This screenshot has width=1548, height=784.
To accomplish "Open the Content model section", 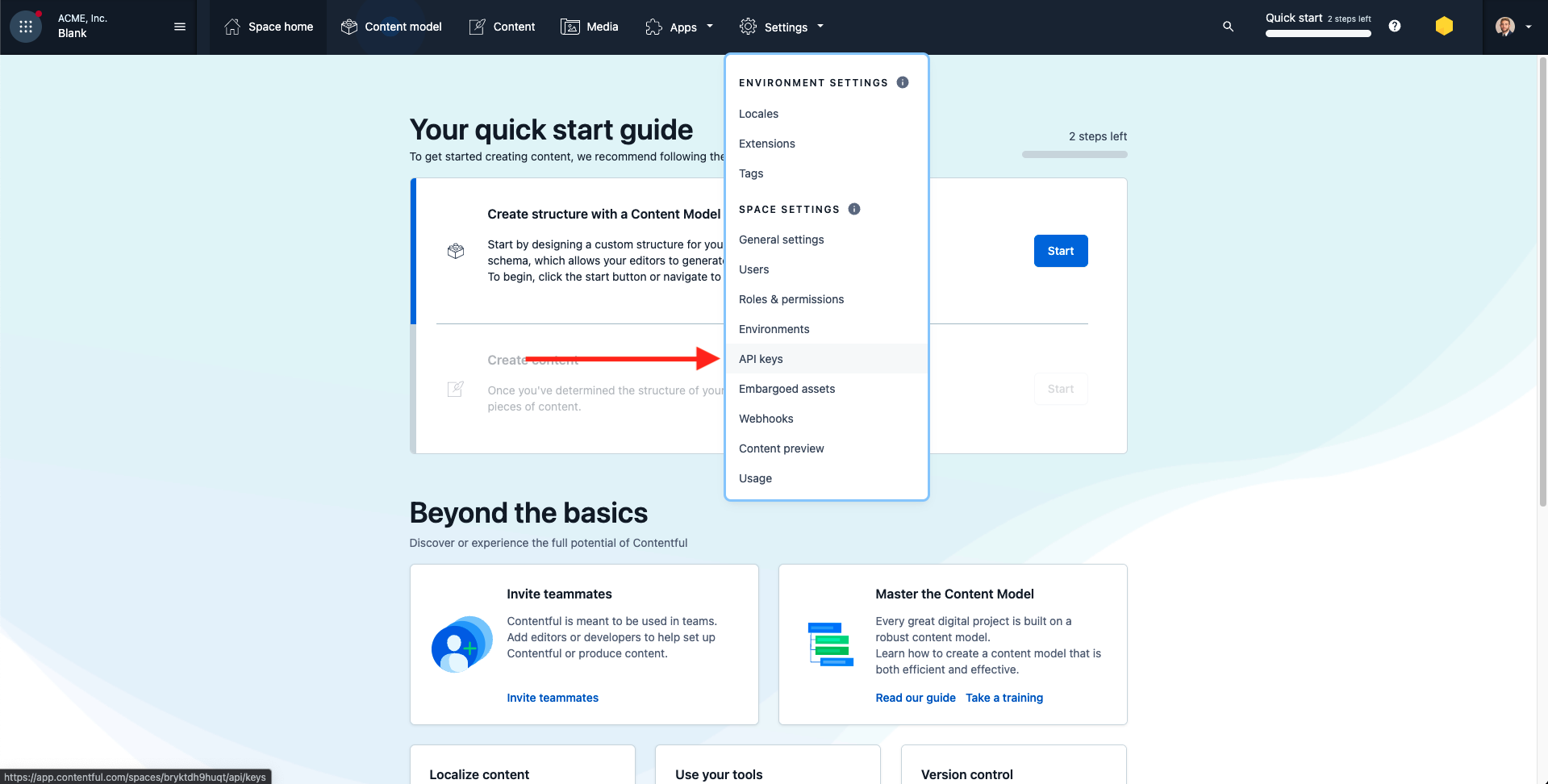I will (x=391, y=27).
